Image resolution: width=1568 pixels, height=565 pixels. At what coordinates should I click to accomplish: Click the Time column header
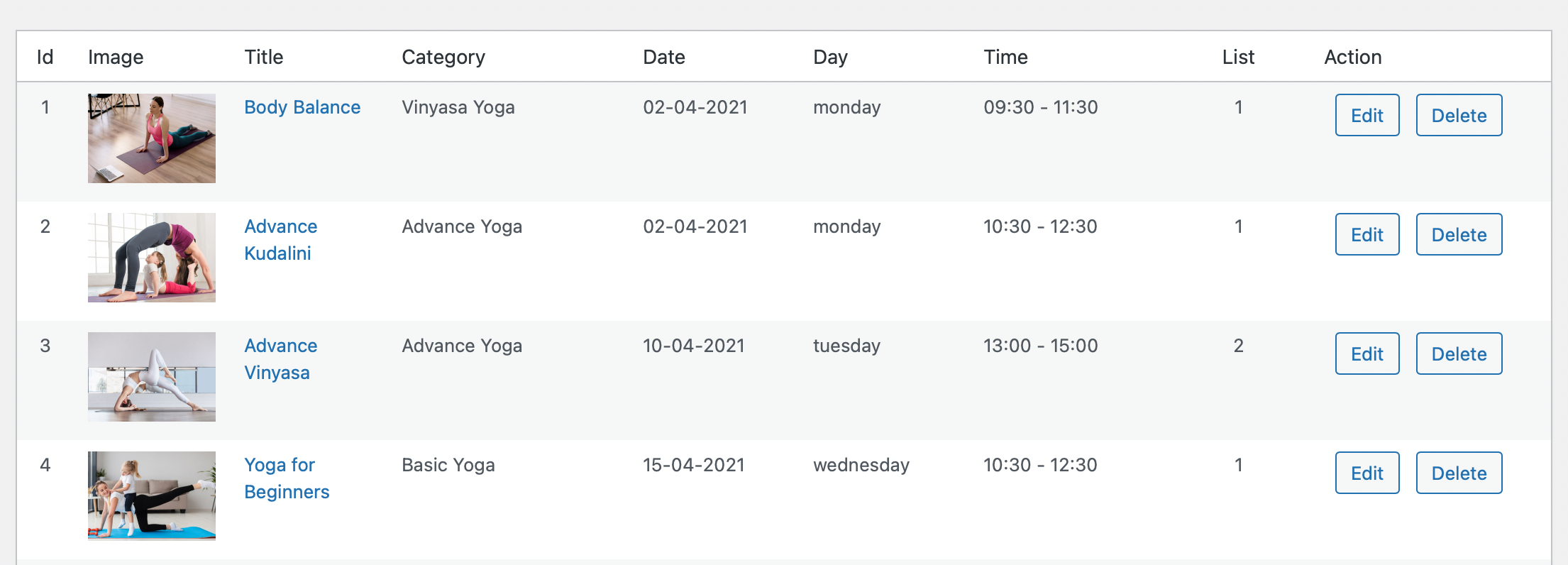[x=1005, y=57]
